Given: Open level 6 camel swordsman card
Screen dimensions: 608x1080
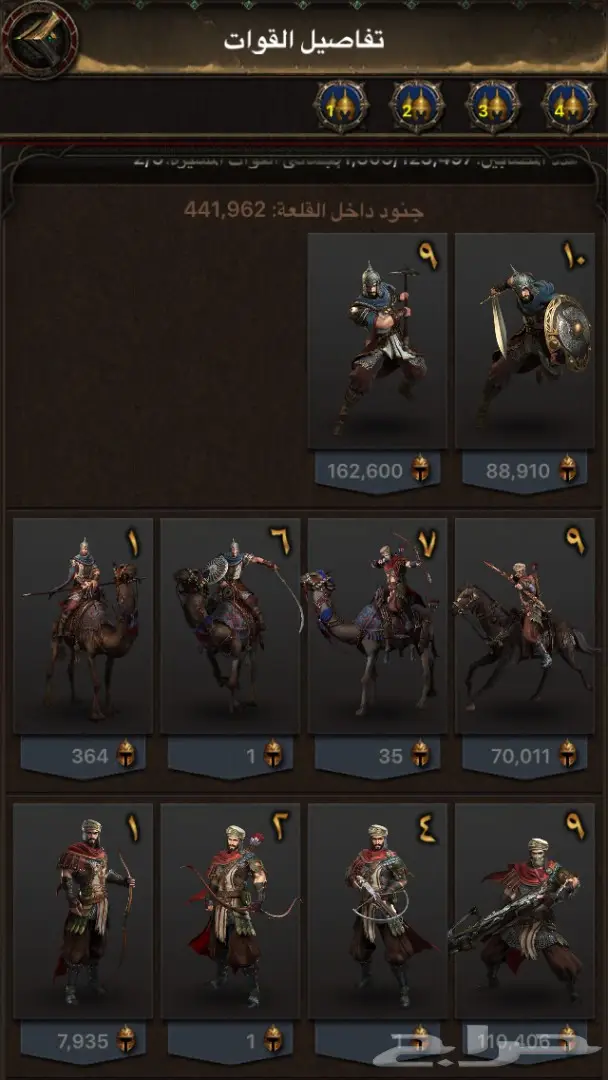Looking at the screenshot, I should click(230, 626).
